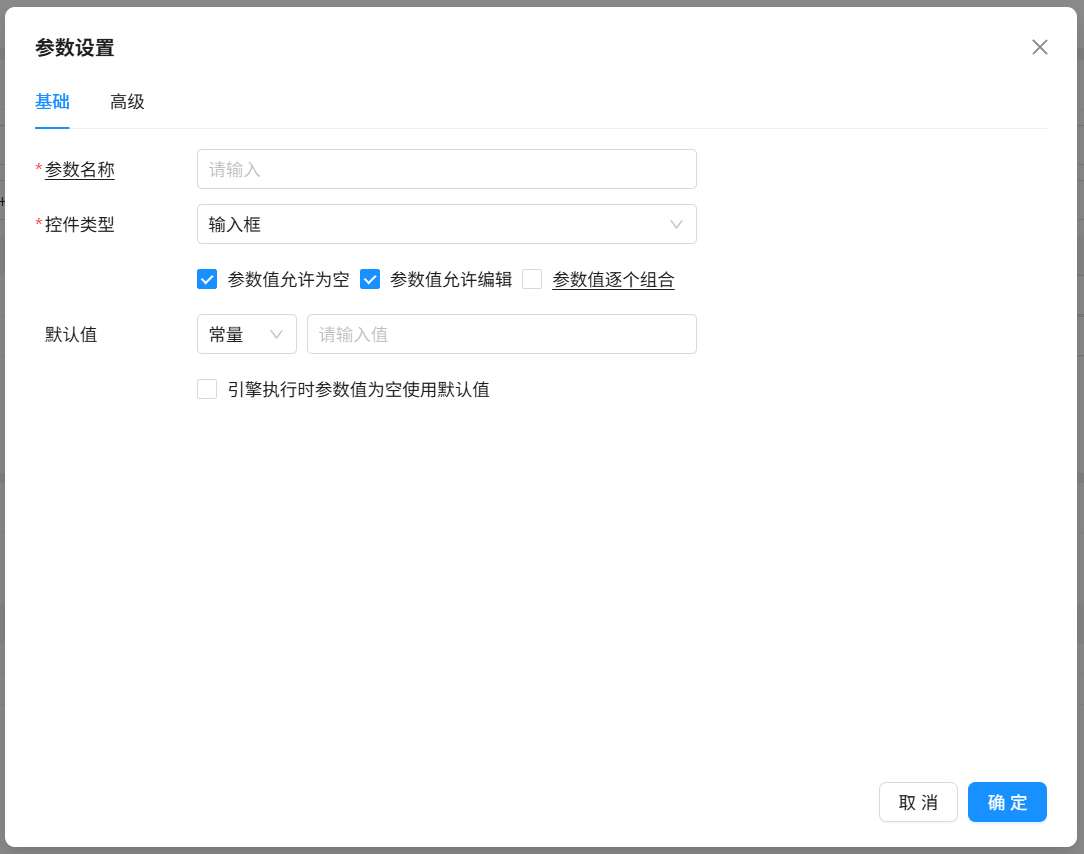Click the 参数设置 dialog title
Image resolution: width=1084 pixels, height=854 pixels.
pos(75,47)
